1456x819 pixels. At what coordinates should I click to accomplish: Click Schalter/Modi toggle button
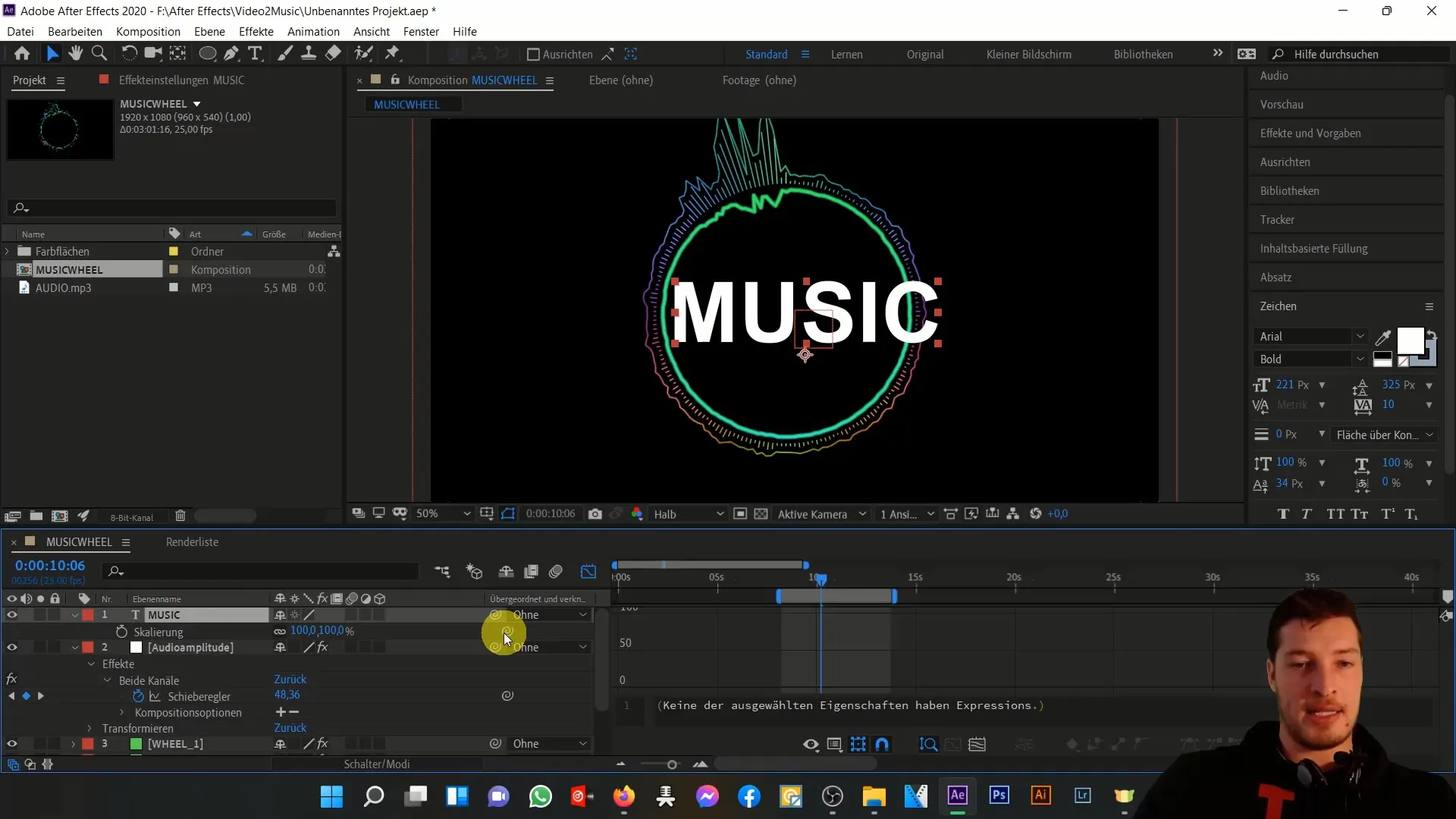pos(377,764)
